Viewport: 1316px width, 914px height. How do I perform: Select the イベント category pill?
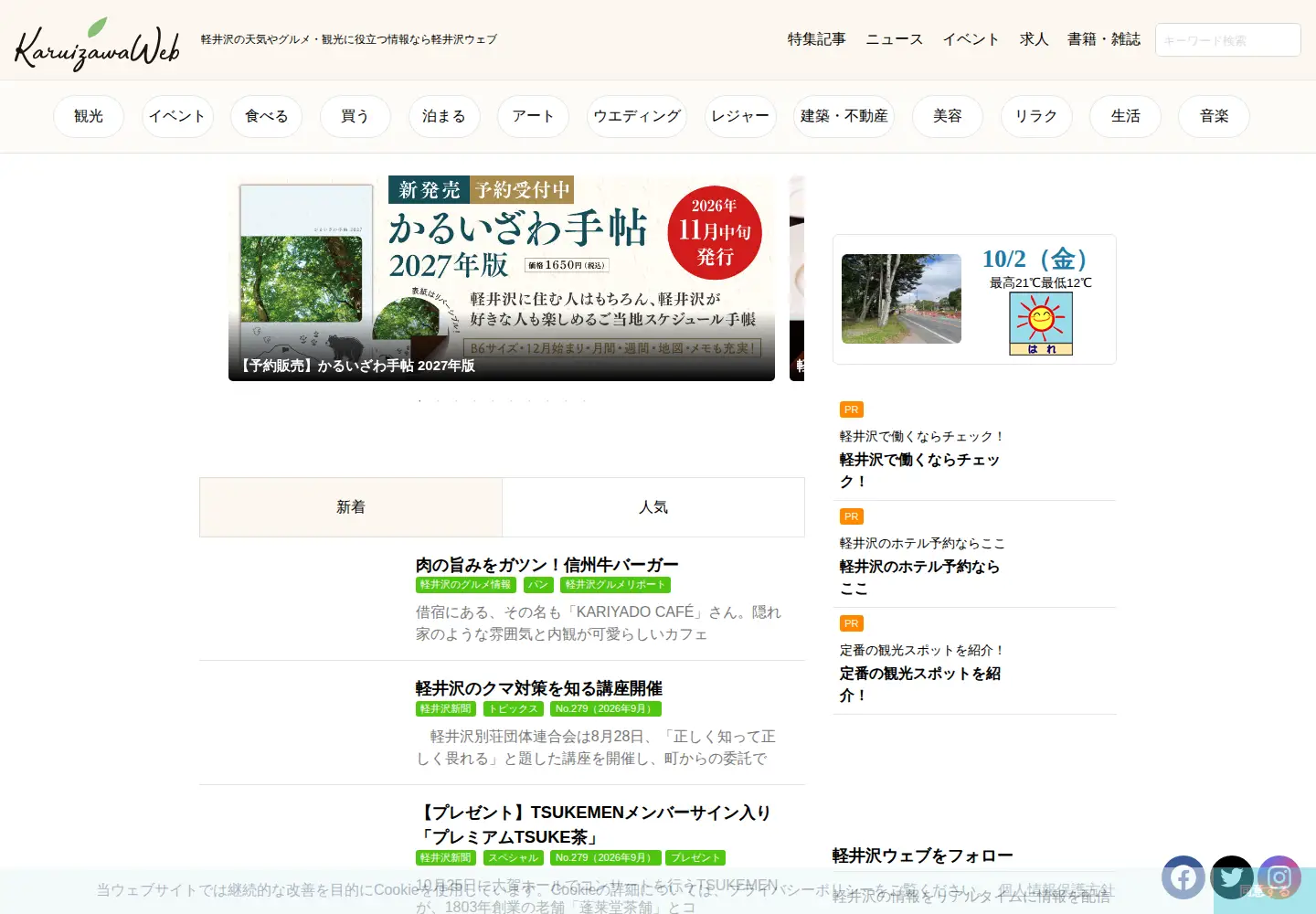tap(177, 116)
